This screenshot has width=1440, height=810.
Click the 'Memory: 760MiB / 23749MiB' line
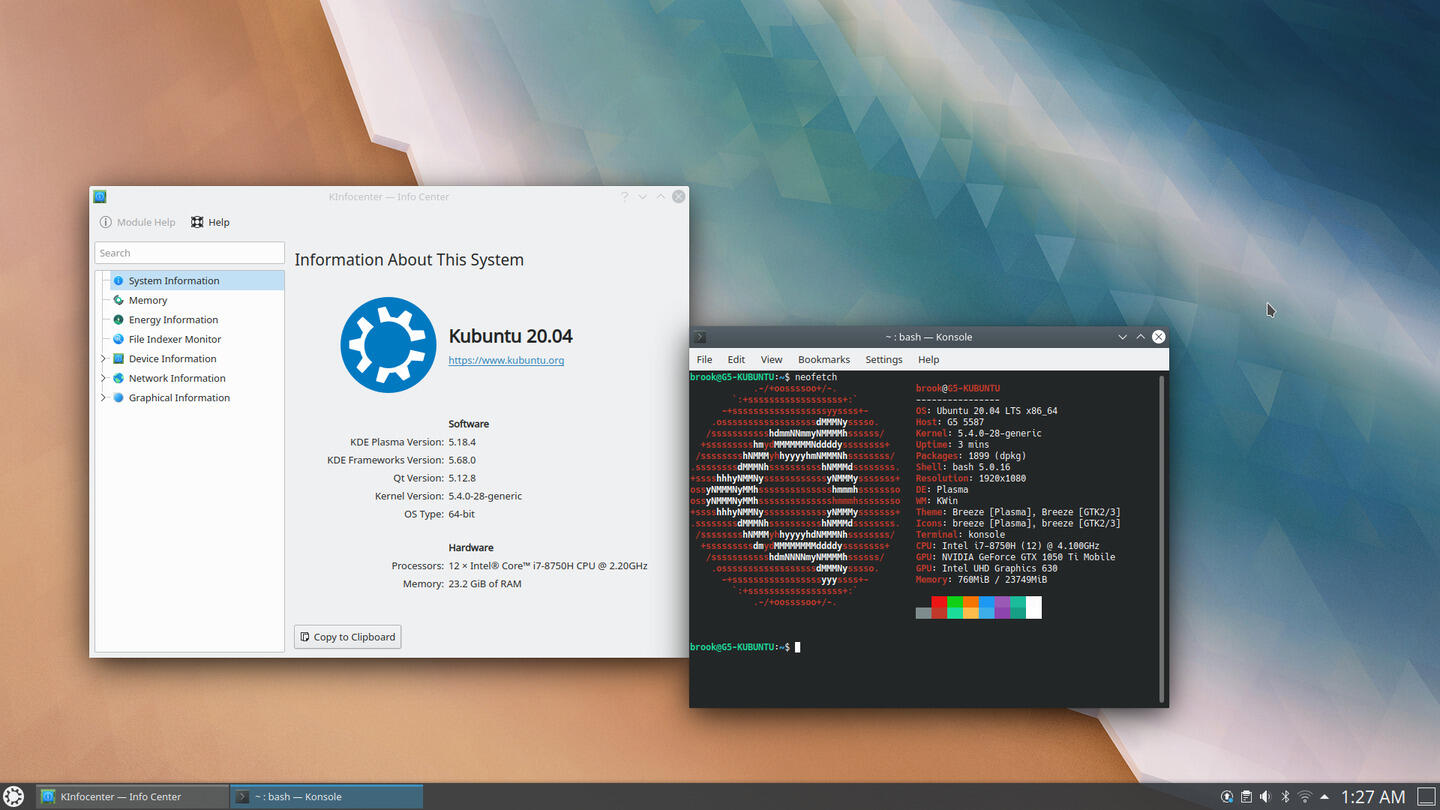pos(981,579)
